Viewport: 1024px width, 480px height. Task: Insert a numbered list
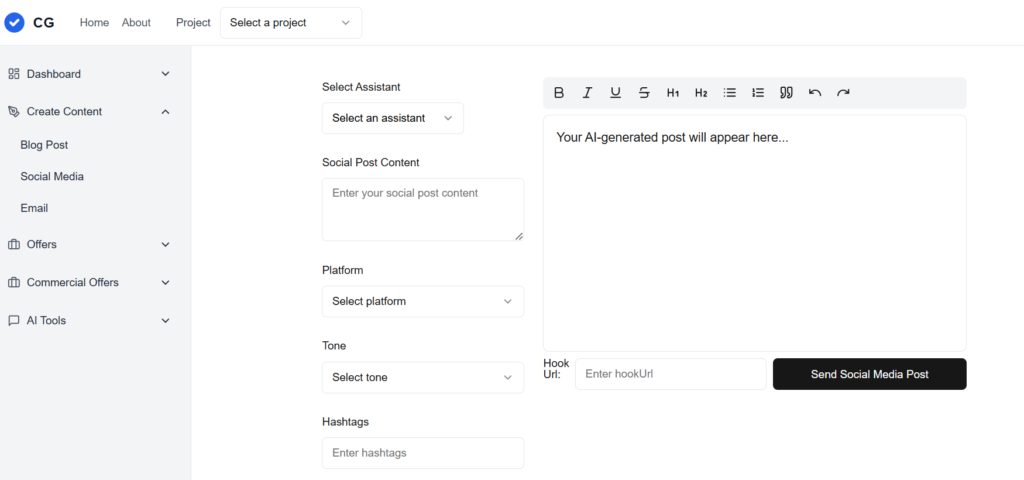758,93
